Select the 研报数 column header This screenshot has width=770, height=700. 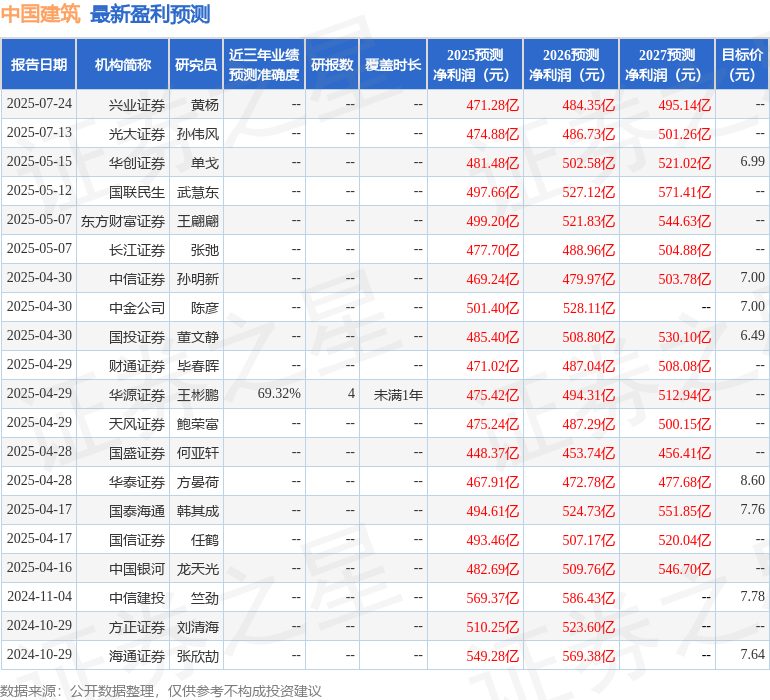[x=332, y=64]
